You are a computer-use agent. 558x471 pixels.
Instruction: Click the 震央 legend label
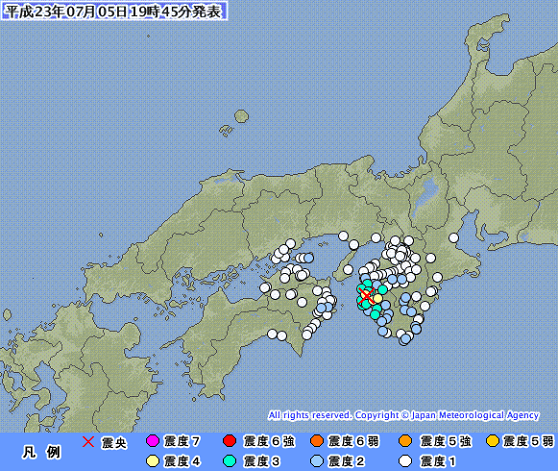[x=114, y=443]
